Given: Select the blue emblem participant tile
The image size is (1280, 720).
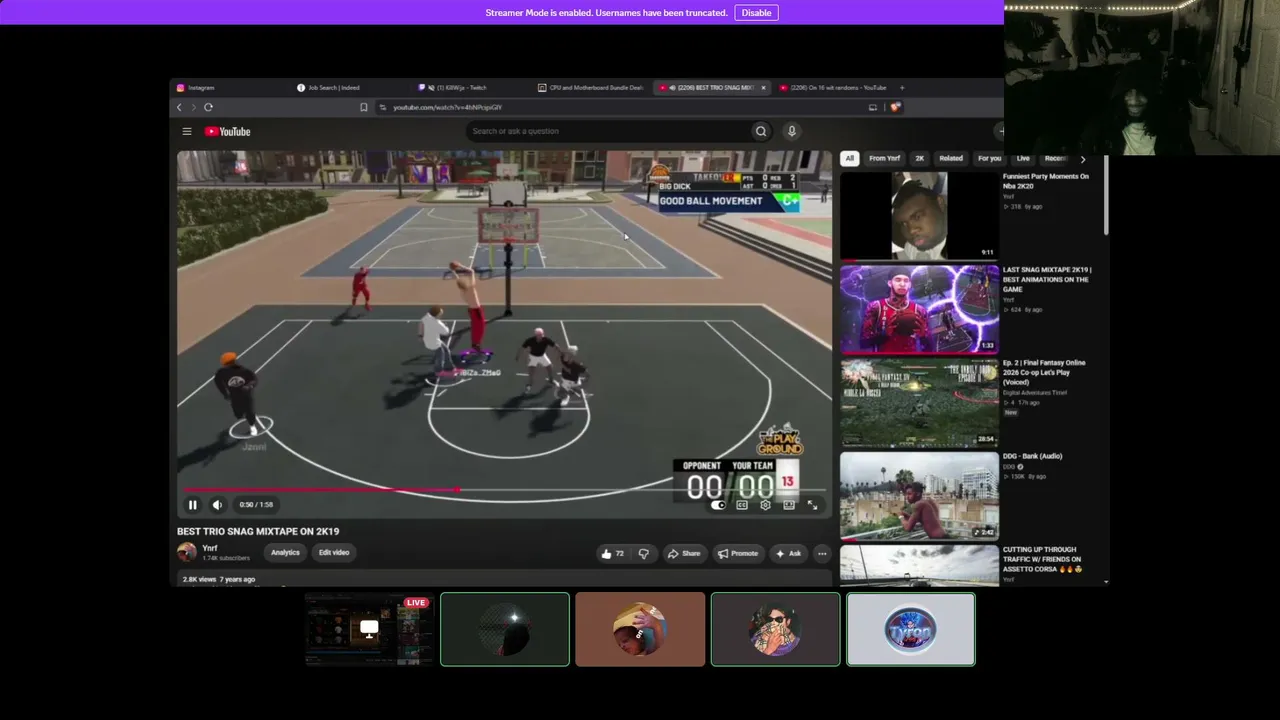Looking at the screenshot, I should (x=910, y=629).
